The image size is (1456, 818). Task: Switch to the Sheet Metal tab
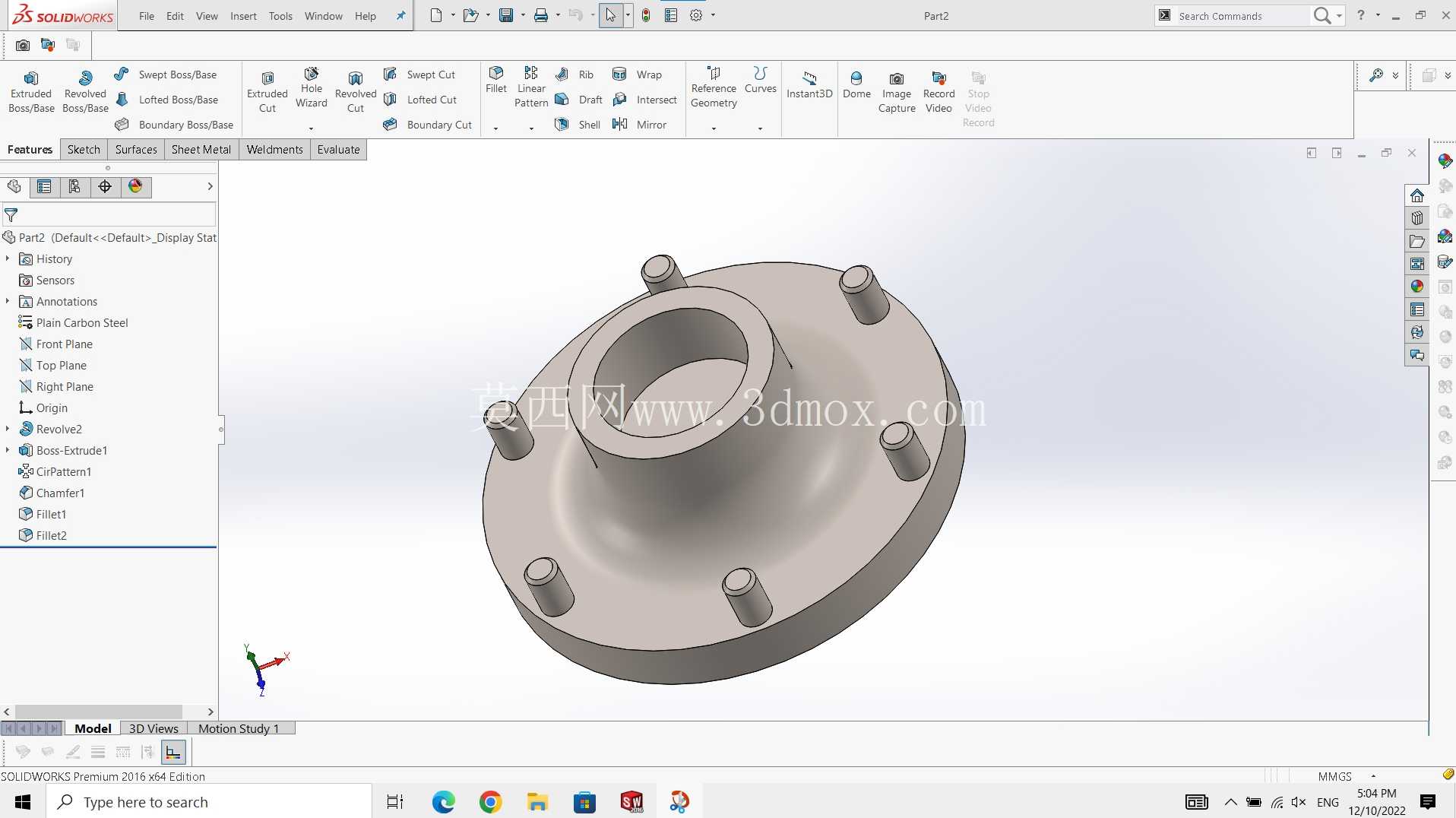(x=201, y=149)
